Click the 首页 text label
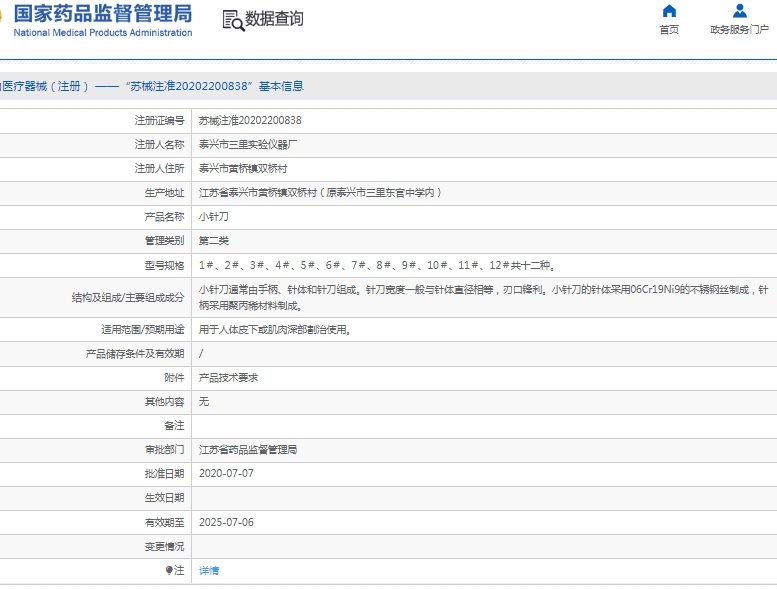777x589 pixels. click(x=669, y=30)
